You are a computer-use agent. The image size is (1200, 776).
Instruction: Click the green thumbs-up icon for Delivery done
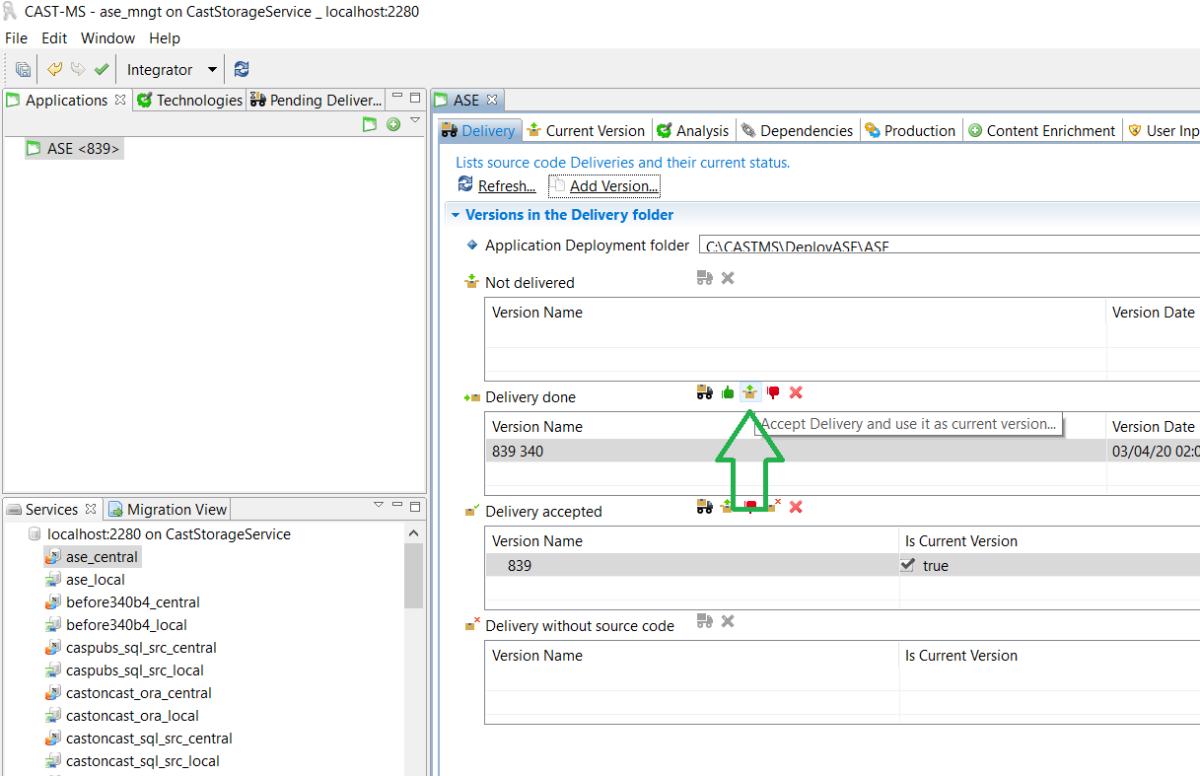point(728,393)
